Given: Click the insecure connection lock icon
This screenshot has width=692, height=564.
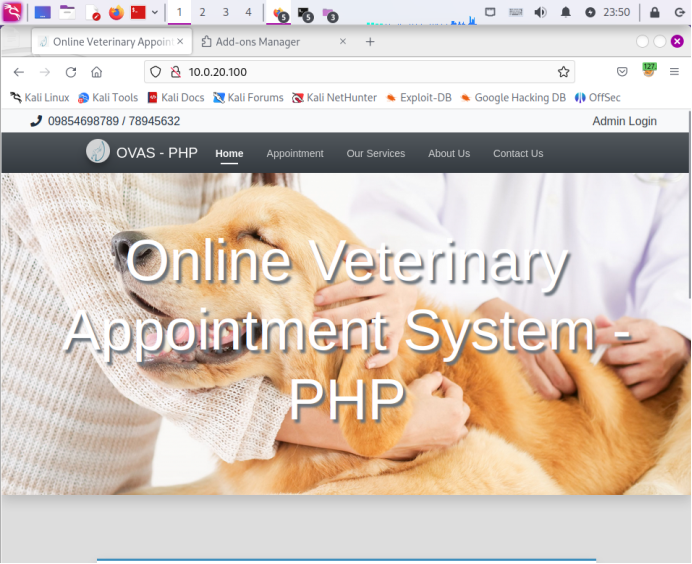Looking at the screenshot, I should tap(175, 72).
